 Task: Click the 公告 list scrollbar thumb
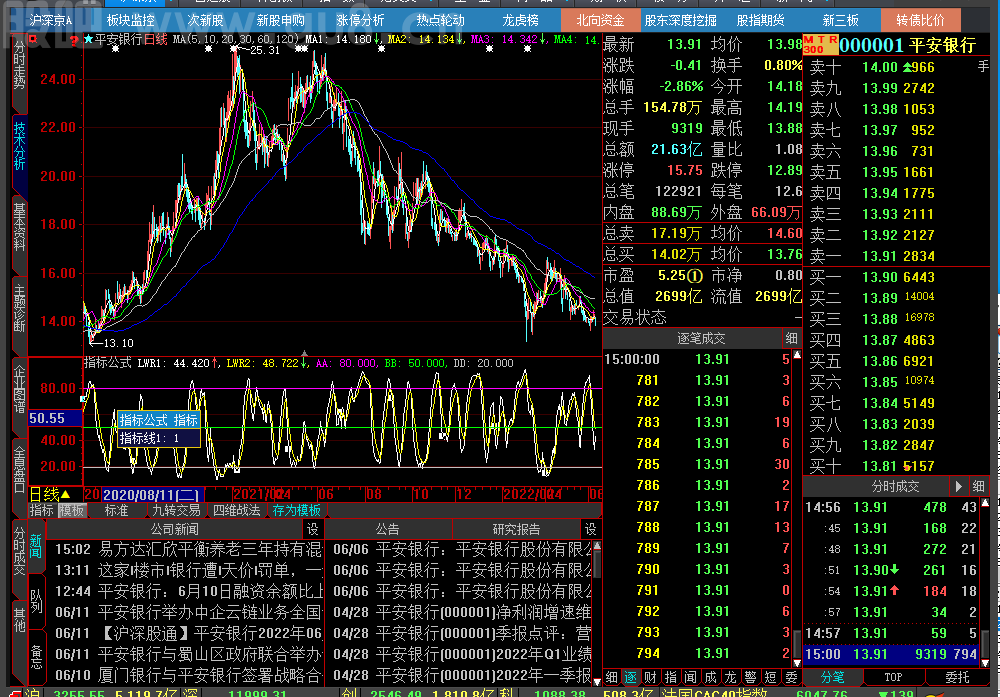pyautogui.click(x=597, y=564)
